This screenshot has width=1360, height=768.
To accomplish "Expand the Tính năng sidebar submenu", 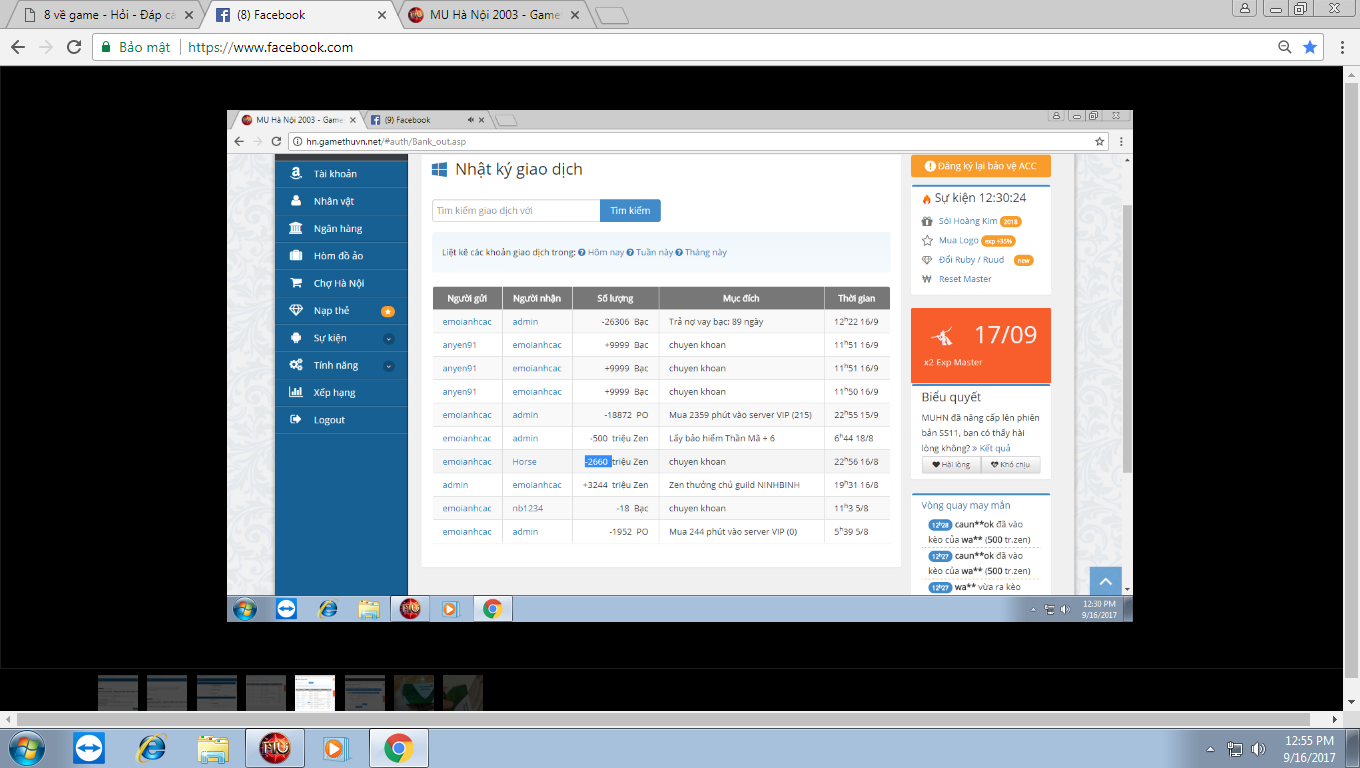I will (x=388, y=366).
